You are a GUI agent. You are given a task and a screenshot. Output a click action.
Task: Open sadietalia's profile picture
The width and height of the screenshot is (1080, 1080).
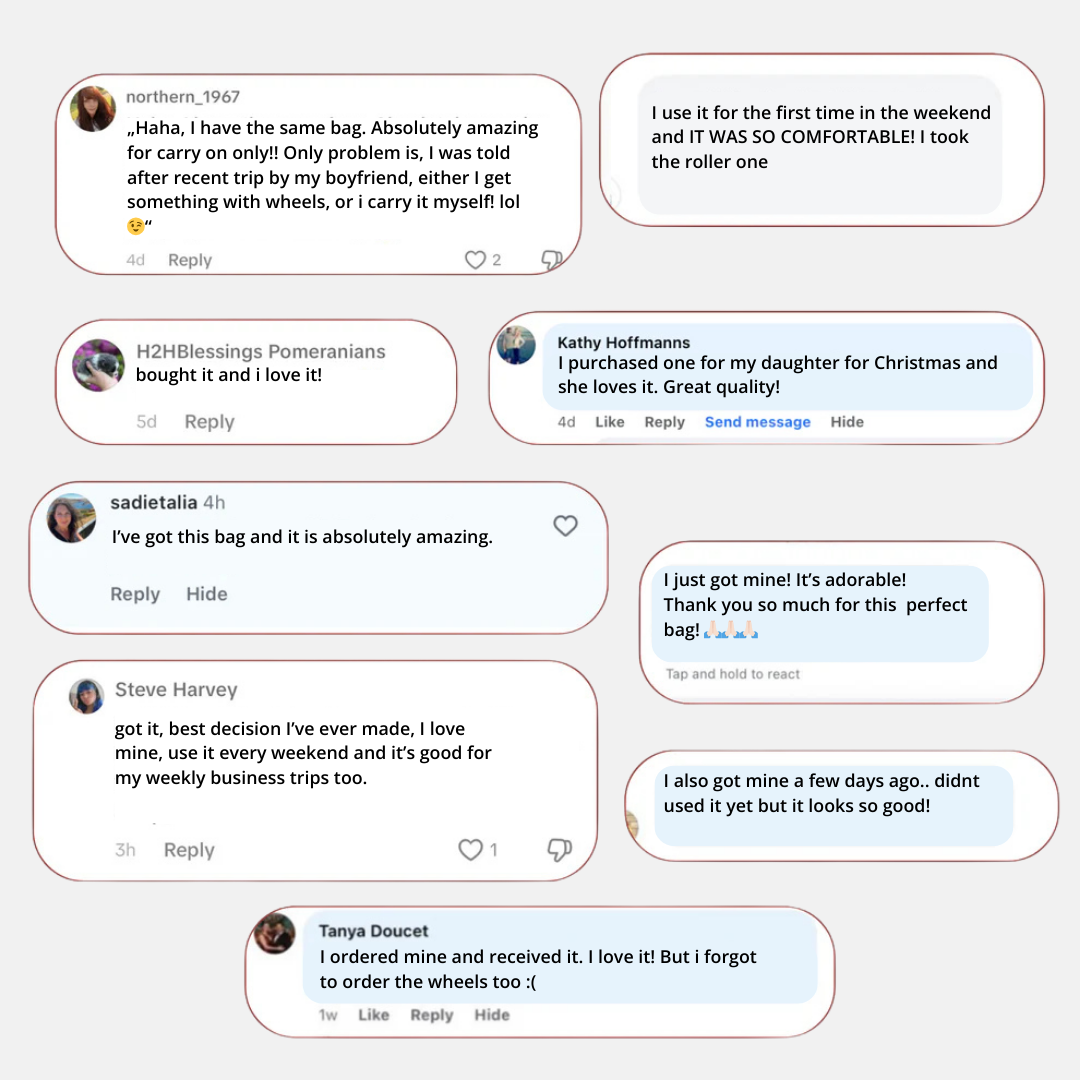click(72, 518)
